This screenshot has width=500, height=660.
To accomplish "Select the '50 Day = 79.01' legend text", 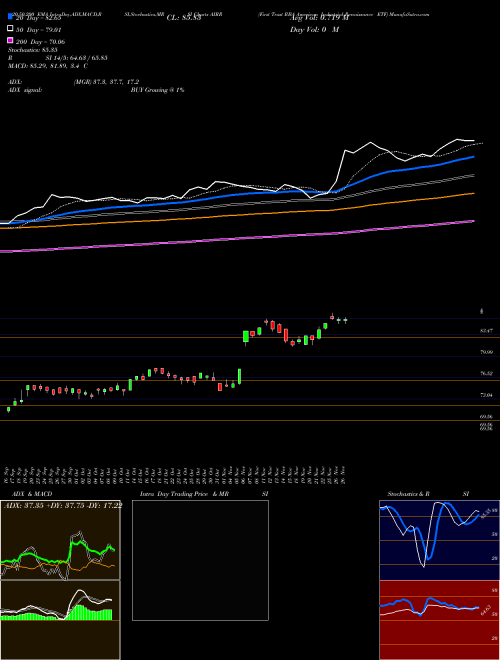I will tap(39, 30).
